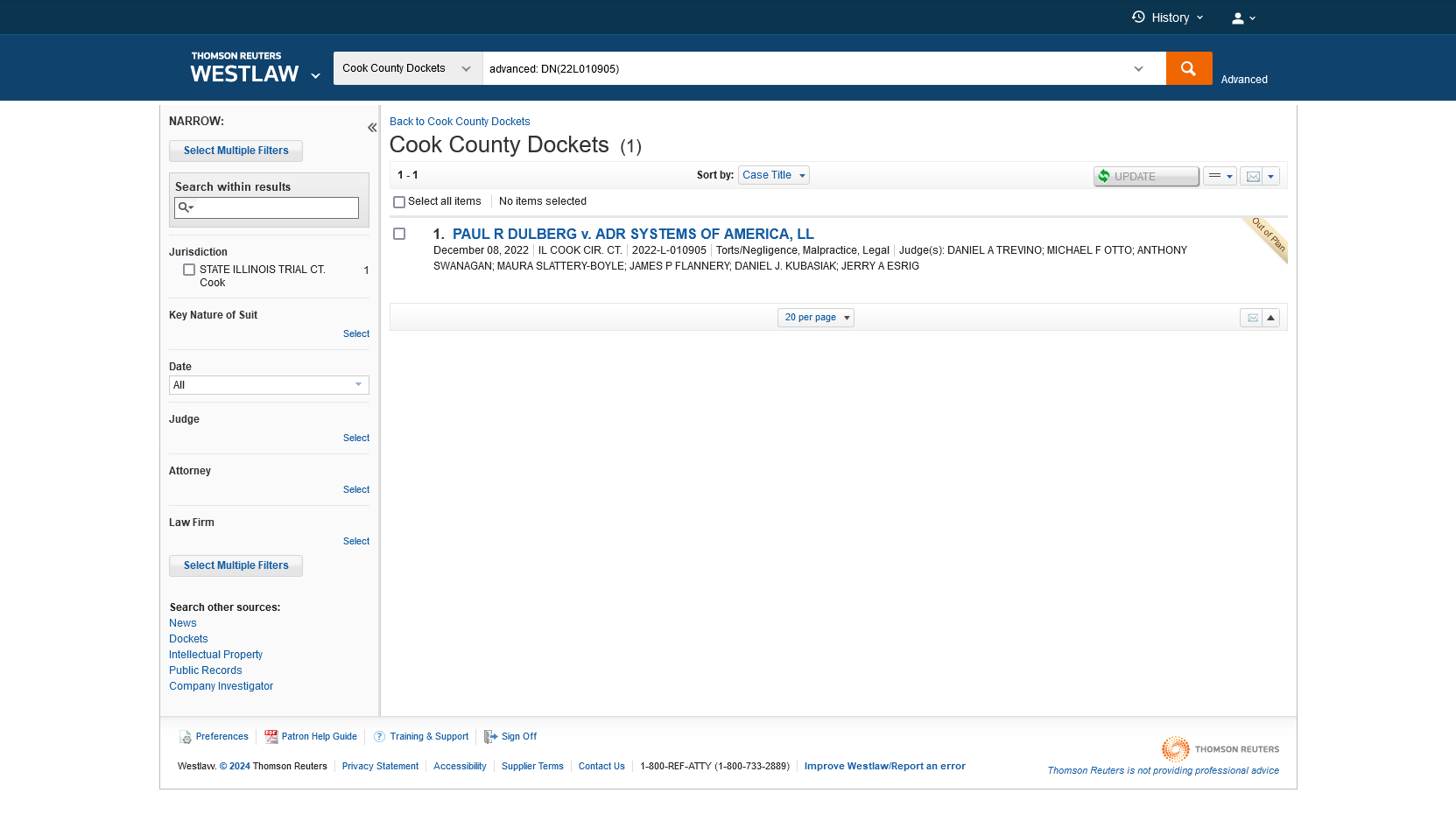Open Public Records source link
1456x814 pixels.
206,670
